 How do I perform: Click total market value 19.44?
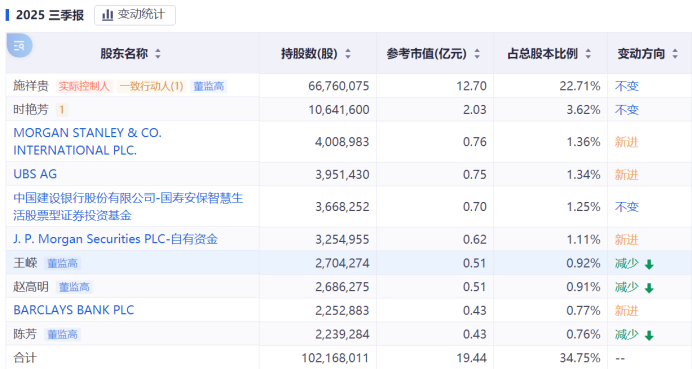click(x=471, y=358)
